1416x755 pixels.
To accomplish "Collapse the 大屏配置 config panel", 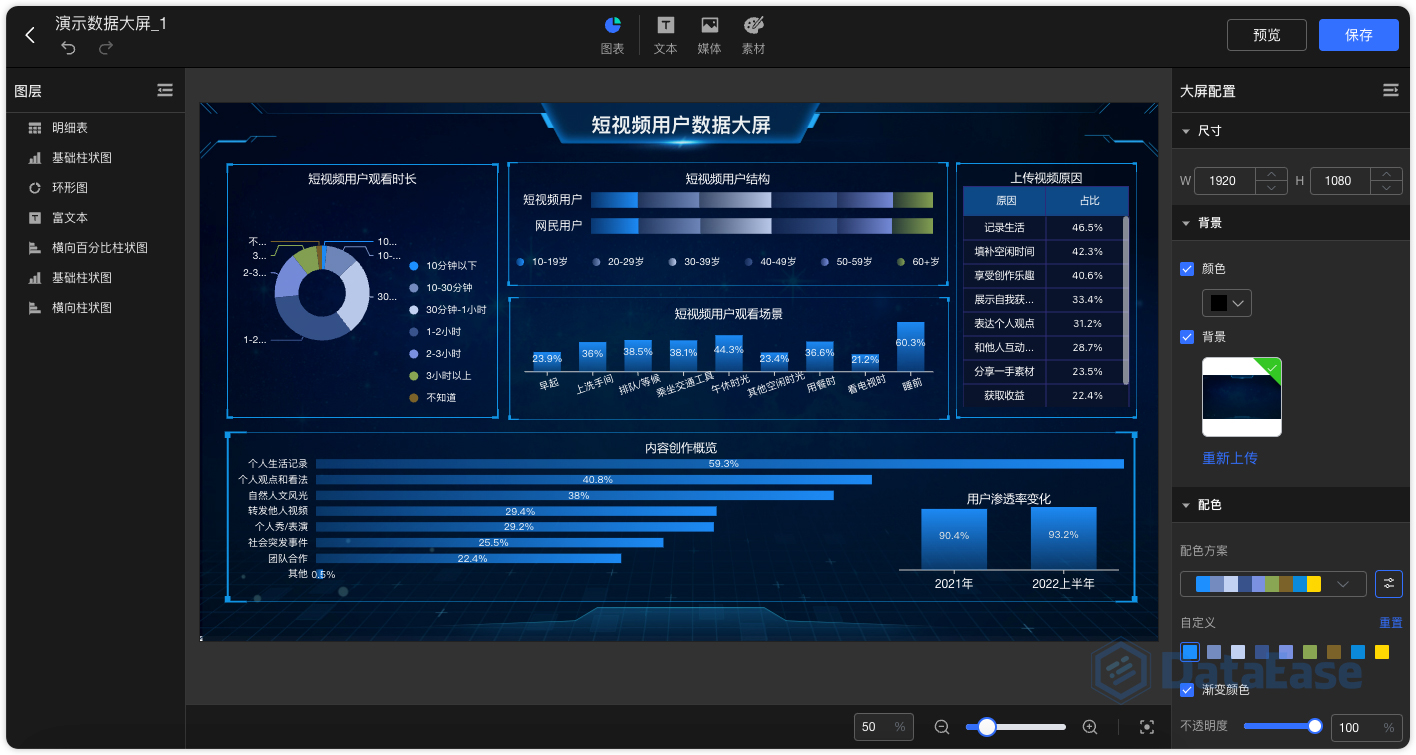I will (1390, 90).
